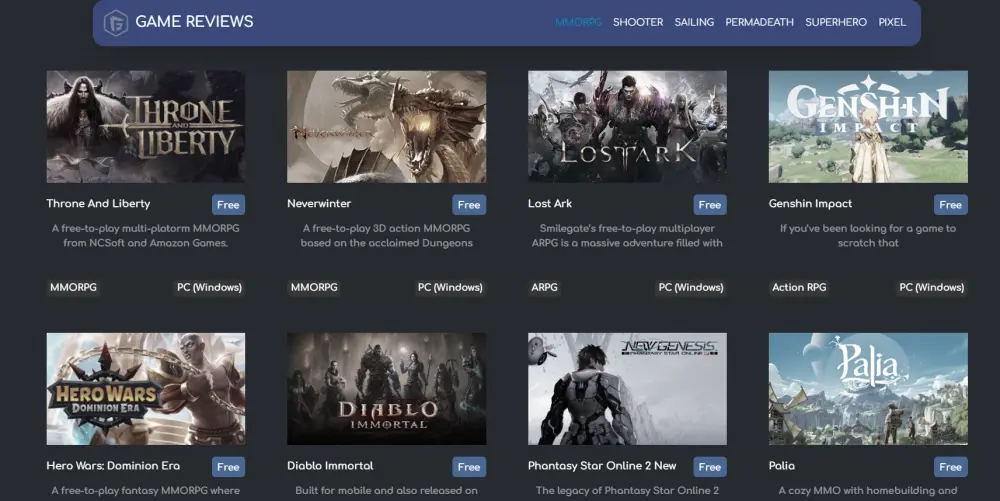1000x501 pixels.
Task: Switch to the SHOOTER category
Action: coord(638,22)
